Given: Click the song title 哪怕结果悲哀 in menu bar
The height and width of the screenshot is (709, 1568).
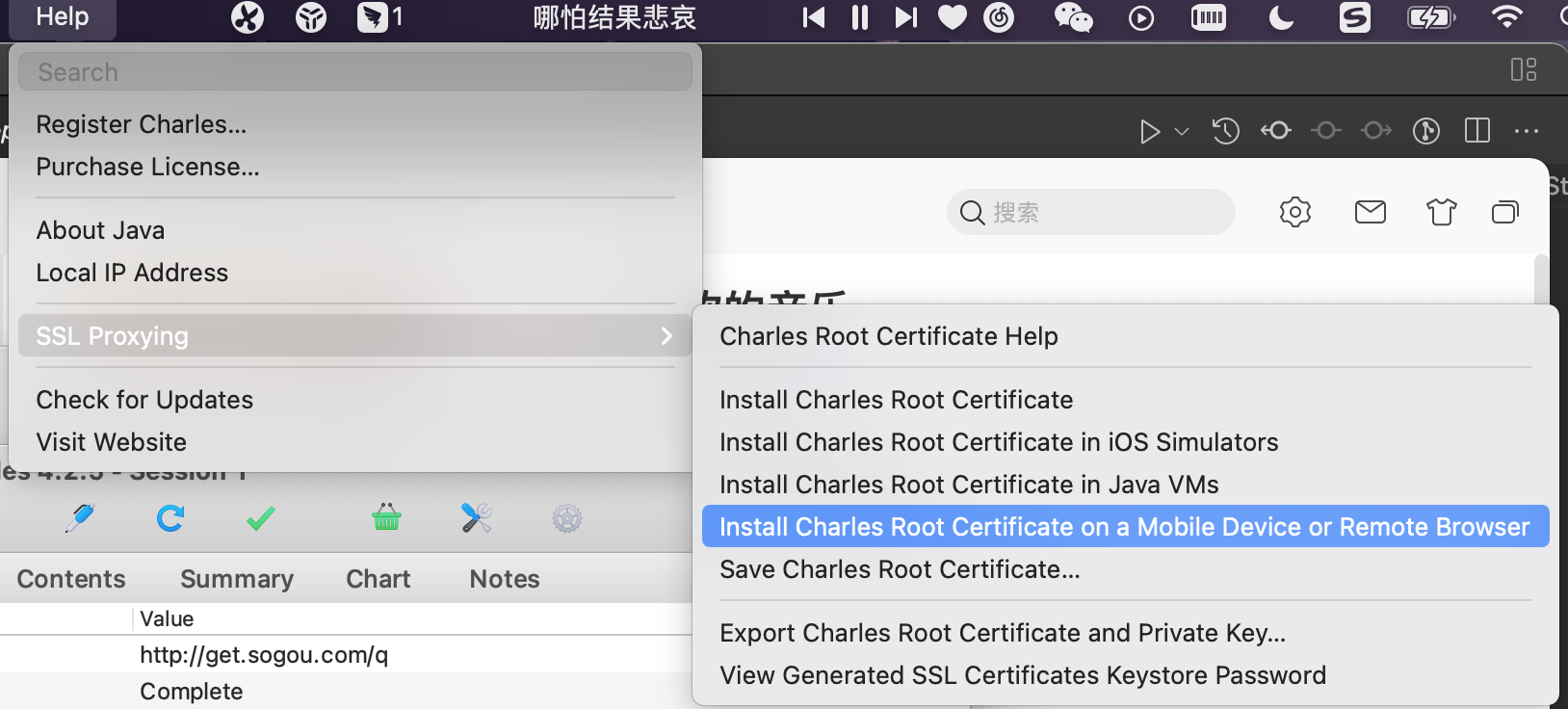Looking at the screenshot, I should pyautogui.click(x=614, y=17).
